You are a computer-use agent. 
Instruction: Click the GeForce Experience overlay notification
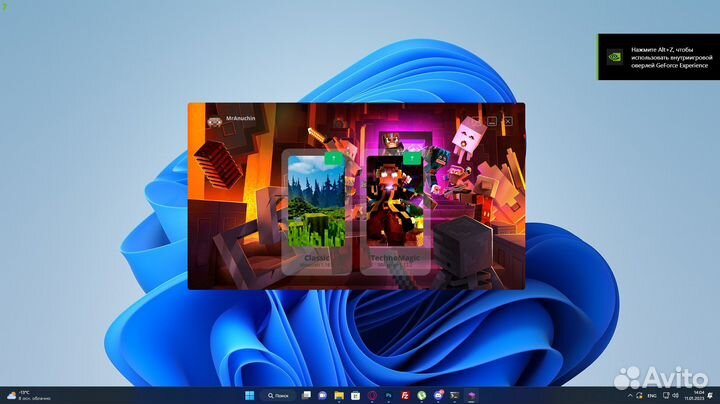659,57
